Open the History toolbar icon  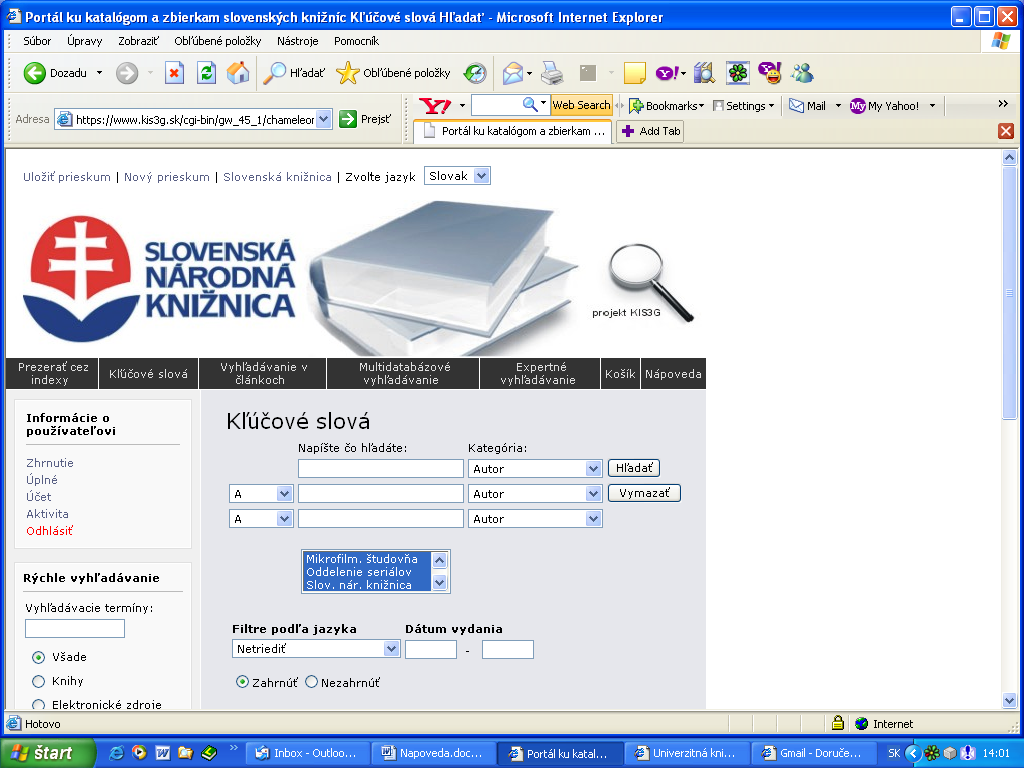pyautogui.click(x=475, y=73)
